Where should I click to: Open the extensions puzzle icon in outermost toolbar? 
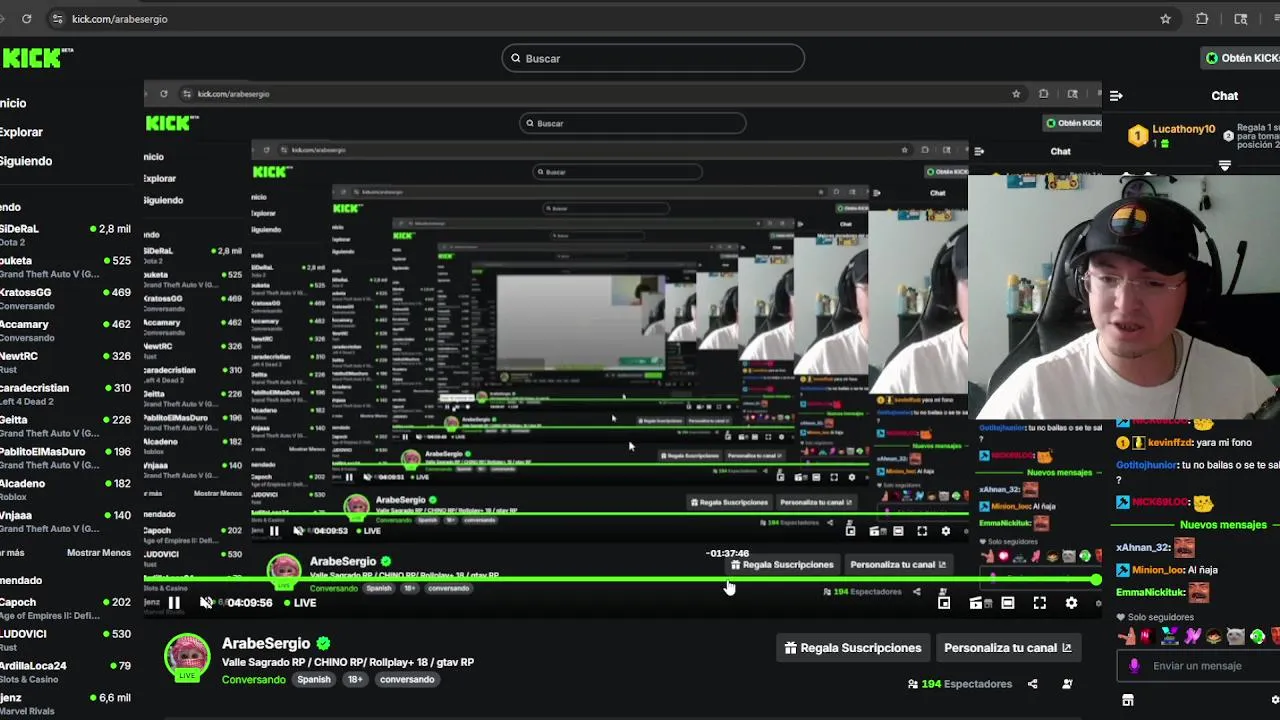1202,18
